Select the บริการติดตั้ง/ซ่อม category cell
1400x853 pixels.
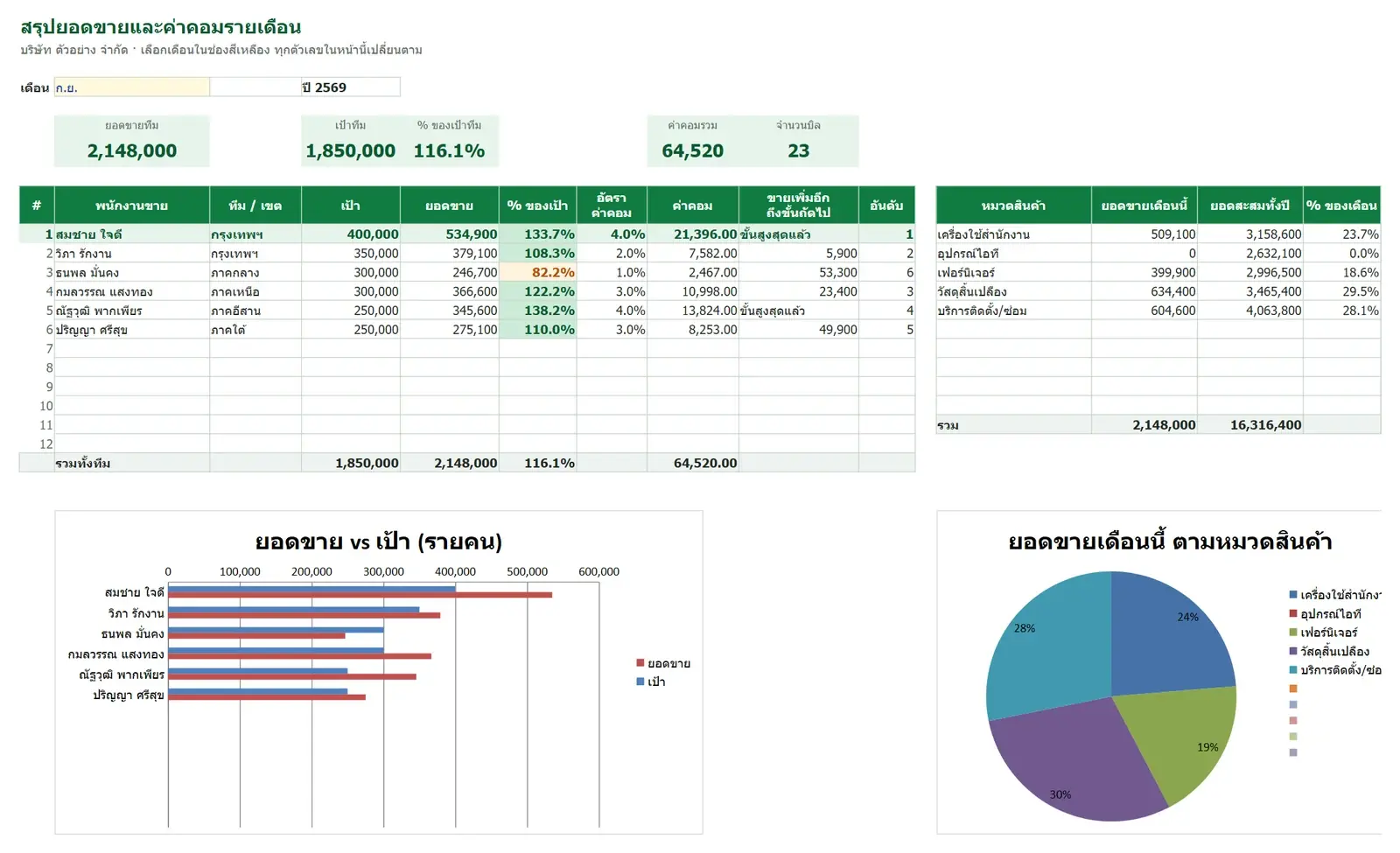(1013, 311)
